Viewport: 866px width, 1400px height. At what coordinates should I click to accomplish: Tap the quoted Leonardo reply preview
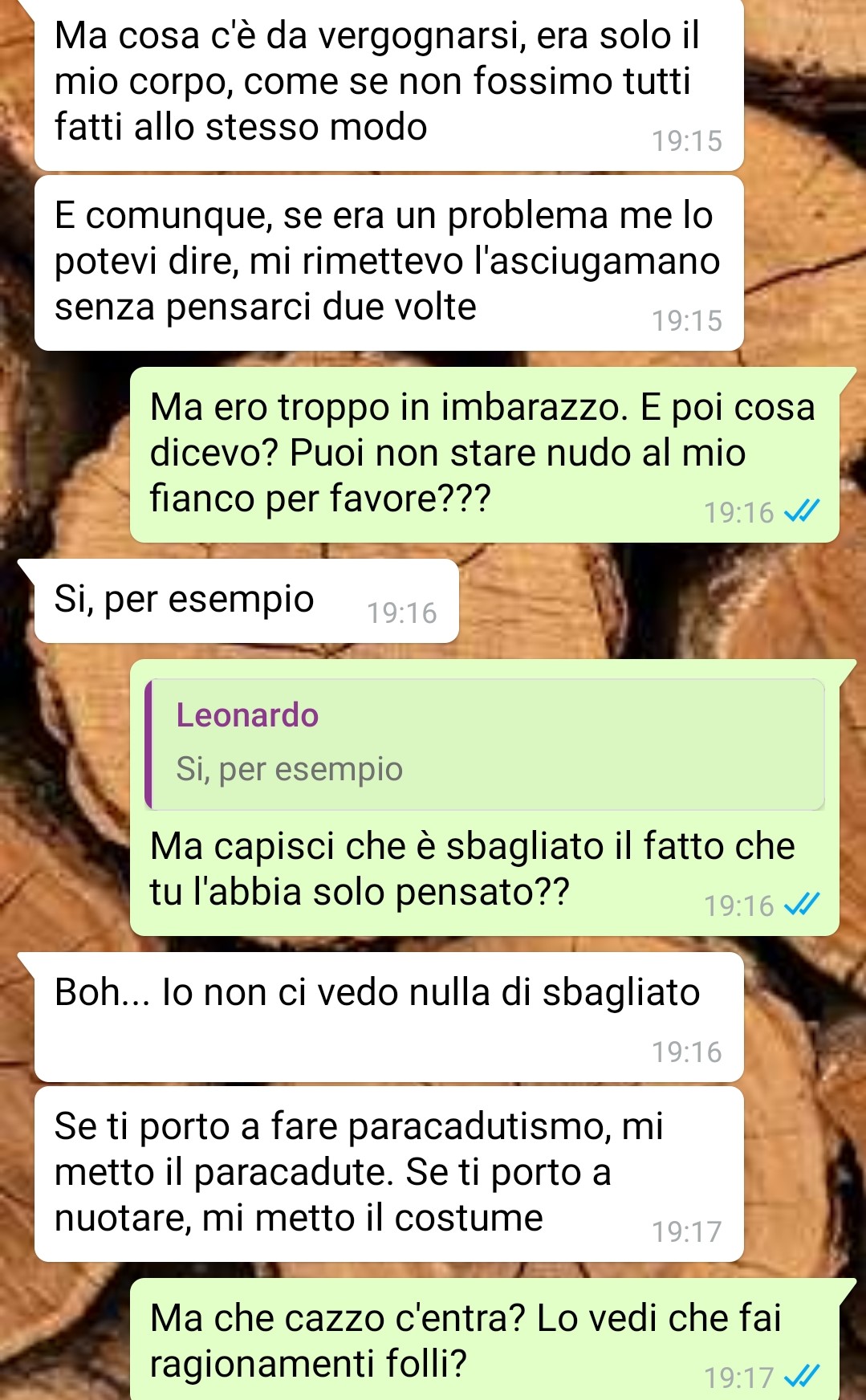pos(485,744)
